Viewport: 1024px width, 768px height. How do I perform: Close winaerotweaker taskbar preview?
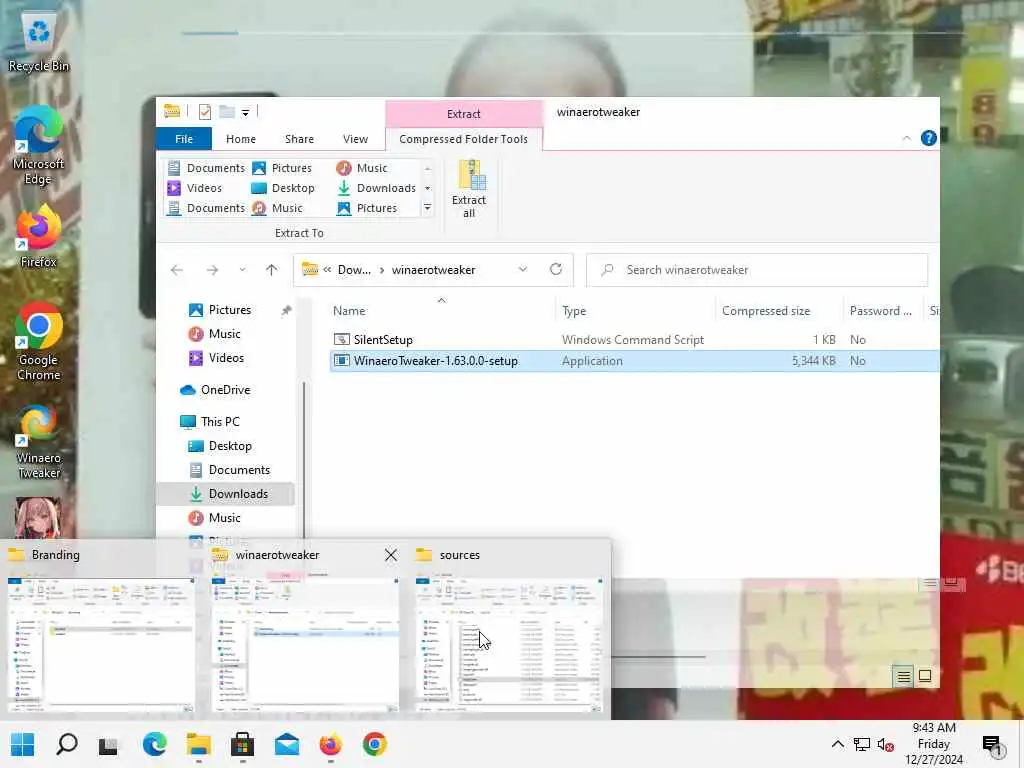tap(391, 555)
